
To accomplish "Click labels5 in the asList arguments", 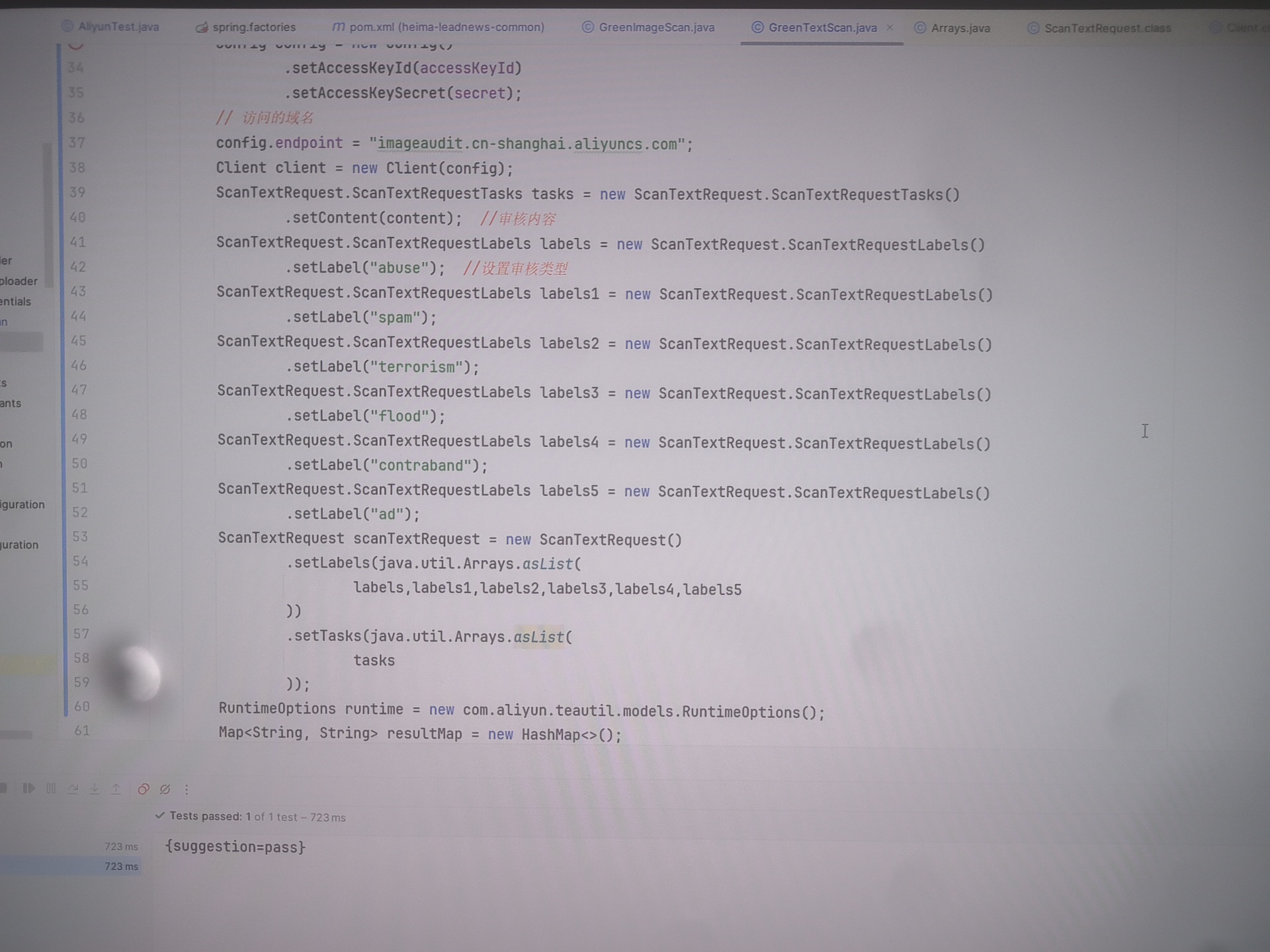I will pos(712,590).
